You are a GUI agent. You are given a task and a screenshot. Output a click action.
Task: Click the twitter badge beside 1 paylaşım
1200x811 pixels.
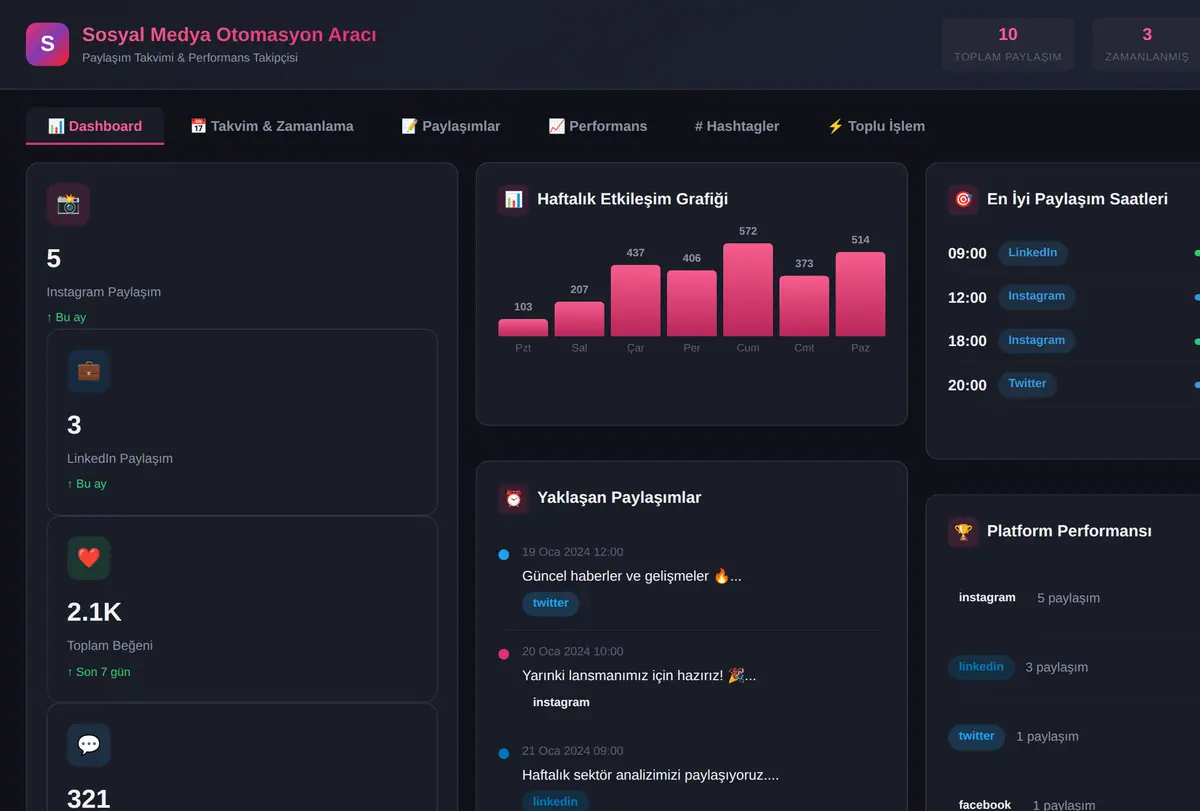point(977,736)
